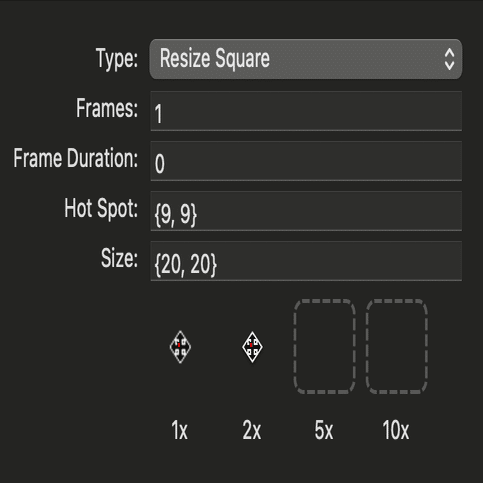The image size is (483, 483).
Task: Click the red hot spot dot in 1x cursor
Action: point(179,345)
